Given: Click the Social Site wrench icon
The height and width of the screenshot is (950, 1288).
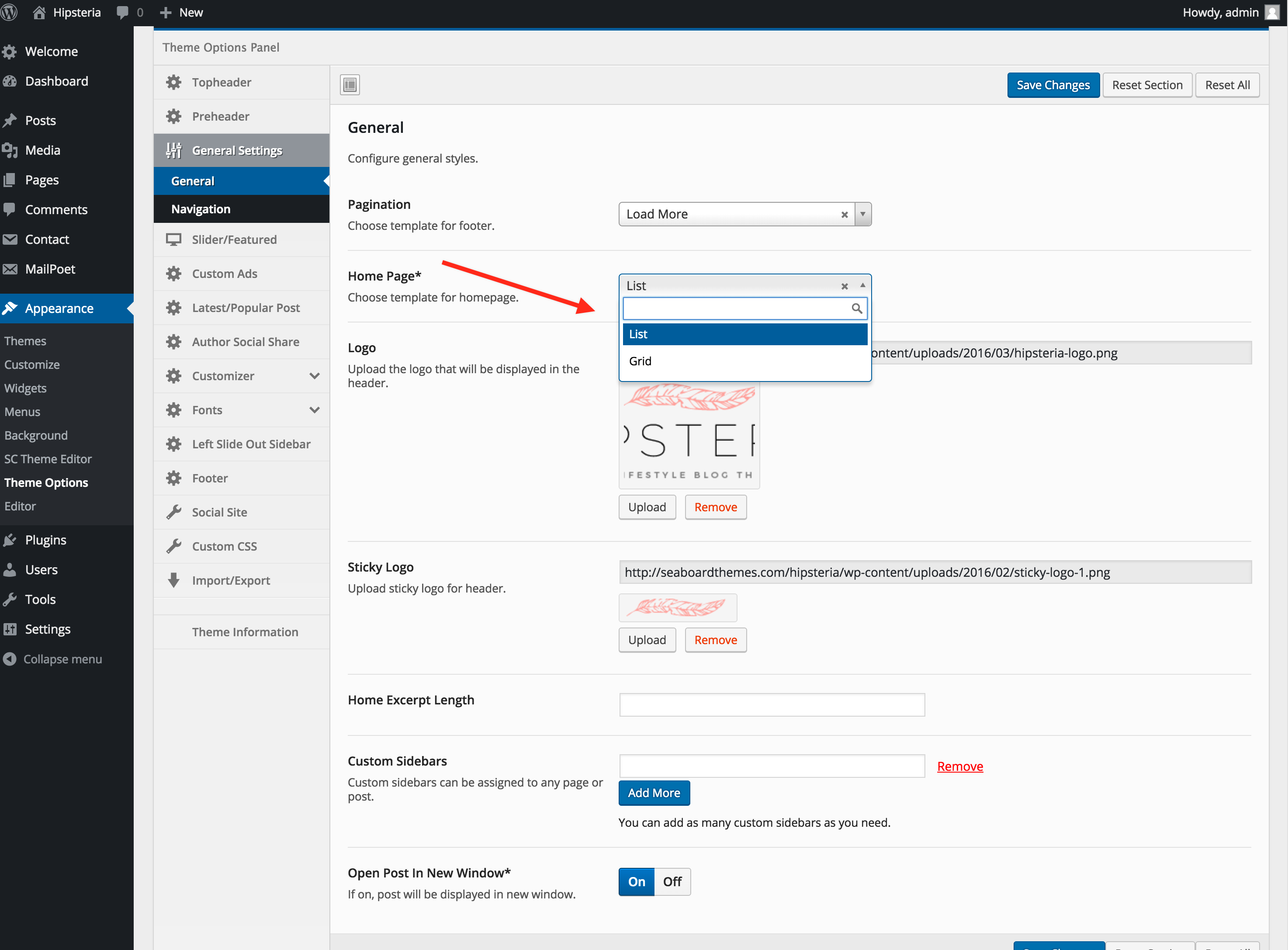Looking at the screenshot, I should click(173, 512).
